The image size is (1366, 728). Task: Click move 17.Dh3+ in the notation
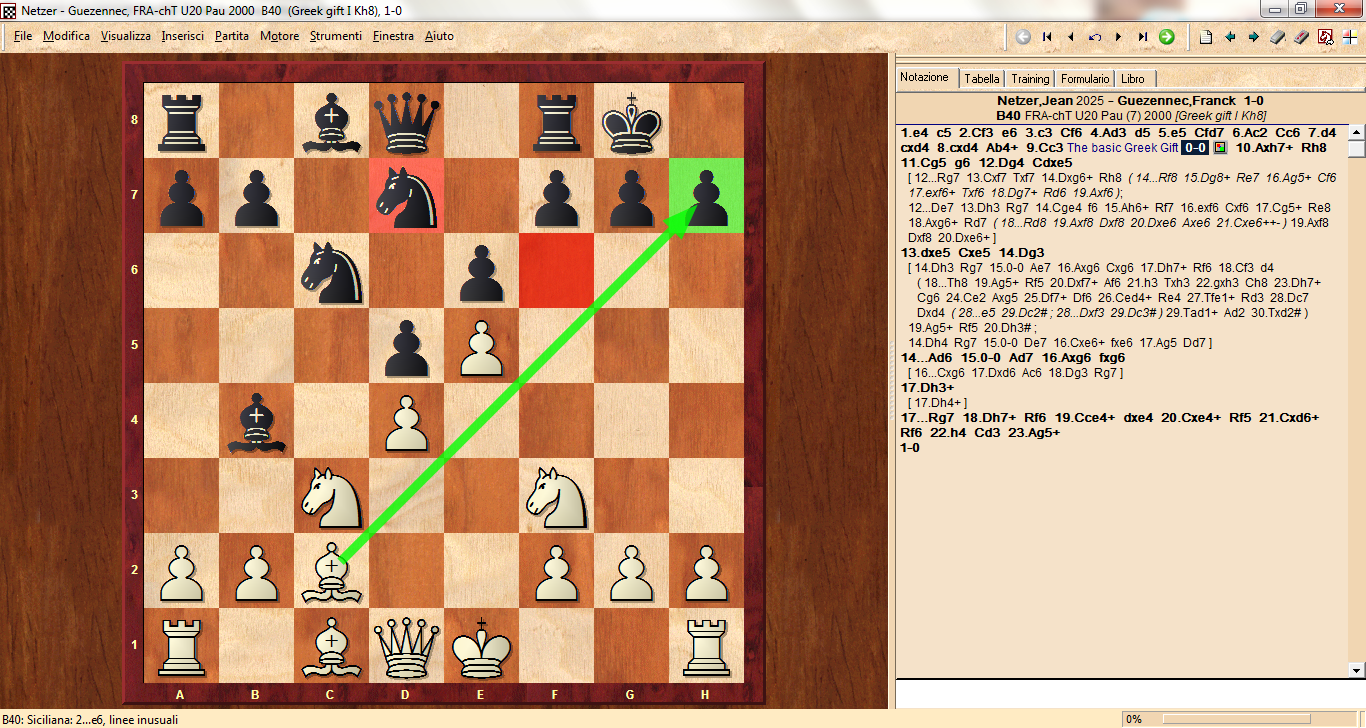click(x=927, y=387)
